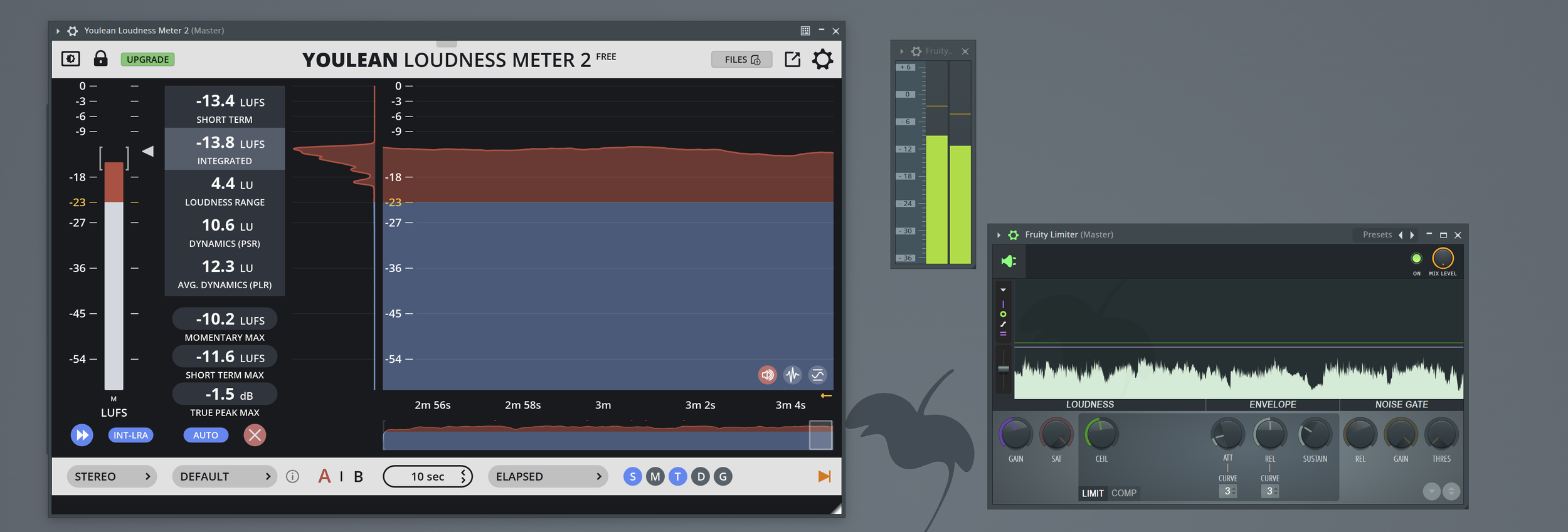
Task: Open the FILES button in Youlean
Action: (742, 60)
